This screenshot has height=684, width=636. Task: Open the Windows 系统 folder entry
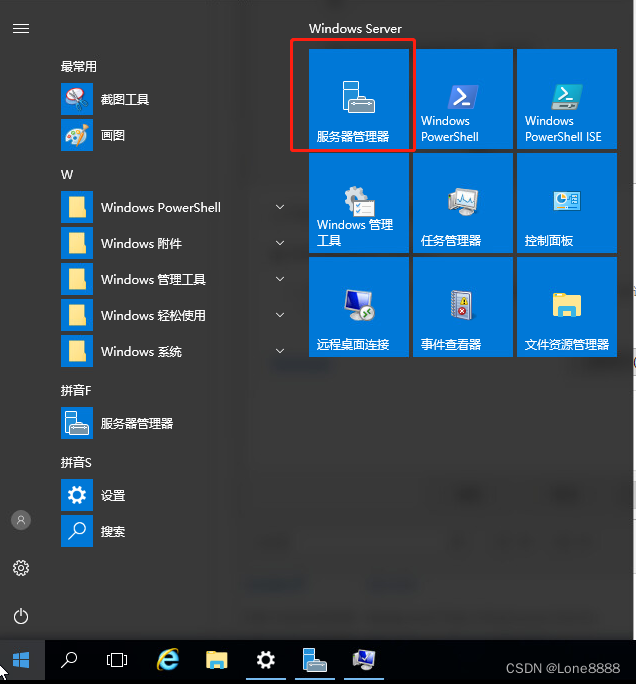click(174, 351)
